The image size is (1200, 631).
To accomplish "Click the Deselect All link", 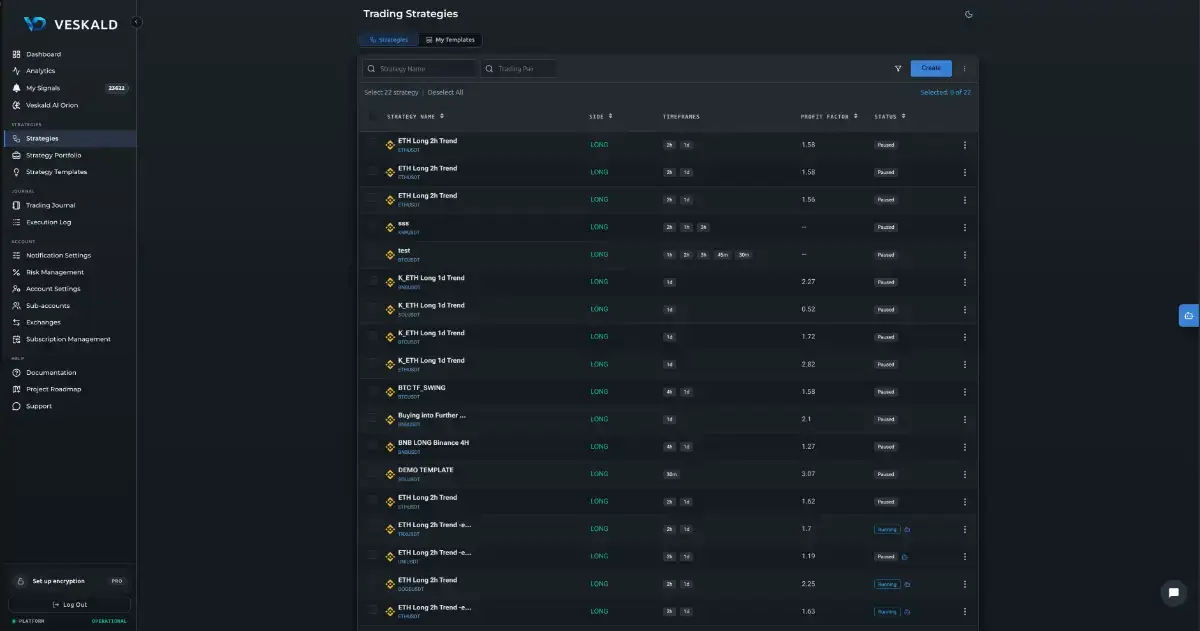I will click(445, 92).
